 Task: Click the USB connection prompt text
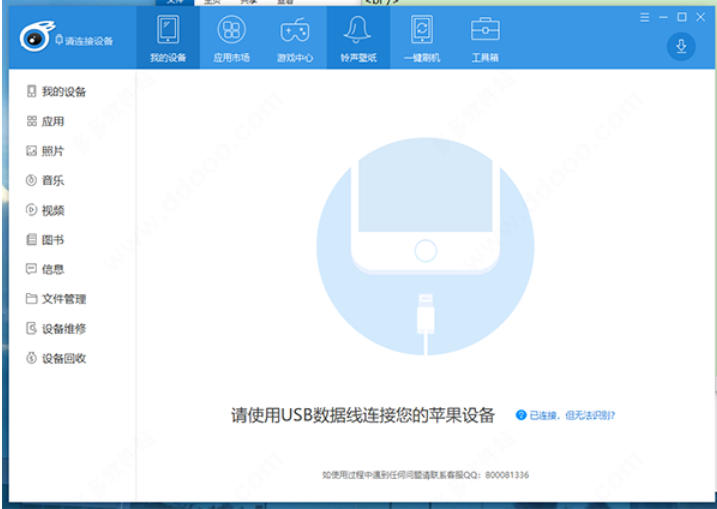[x=363, y=415]
